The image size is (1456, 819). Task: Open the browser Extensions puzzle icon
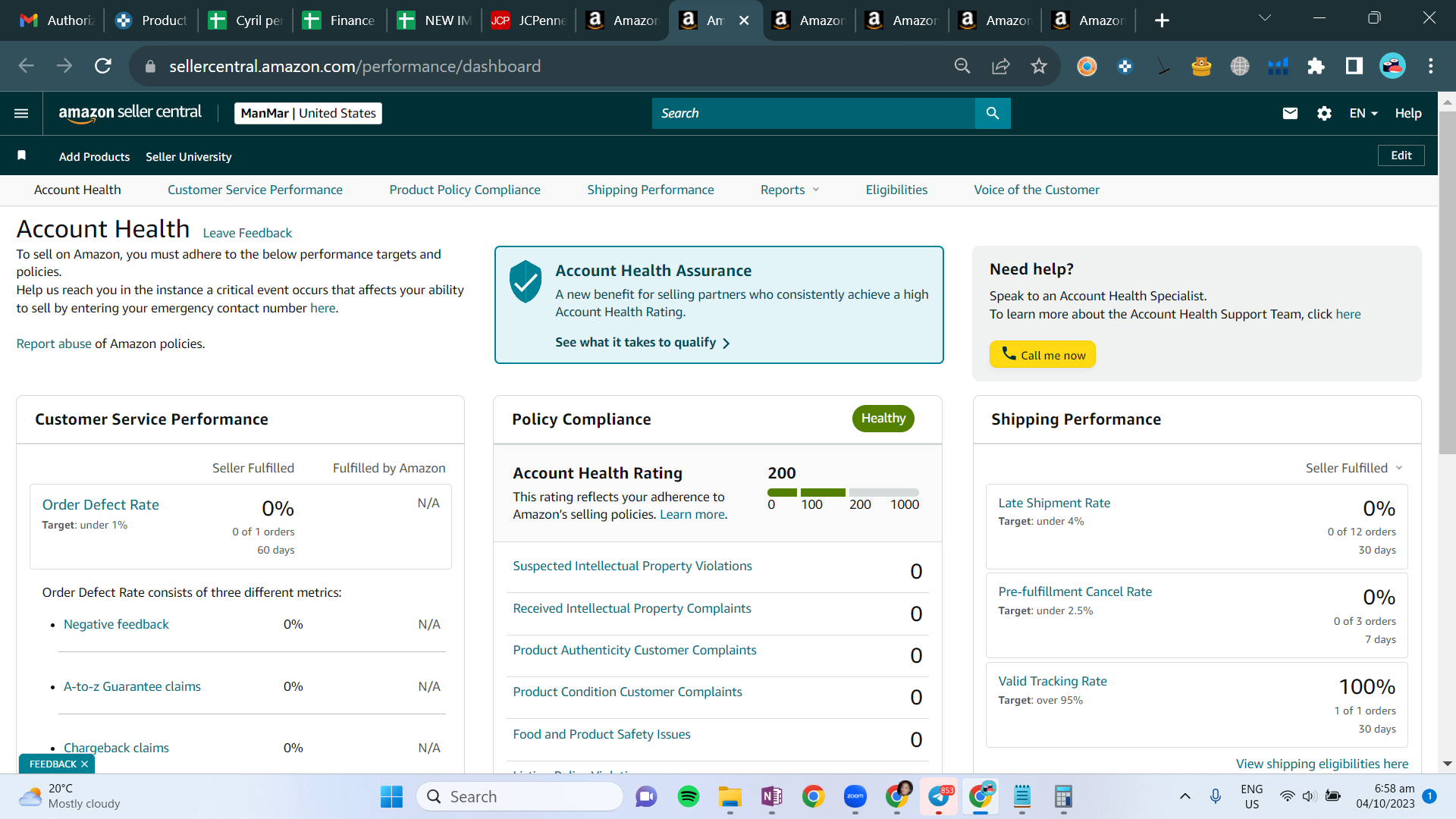[x=1316, y=67]
